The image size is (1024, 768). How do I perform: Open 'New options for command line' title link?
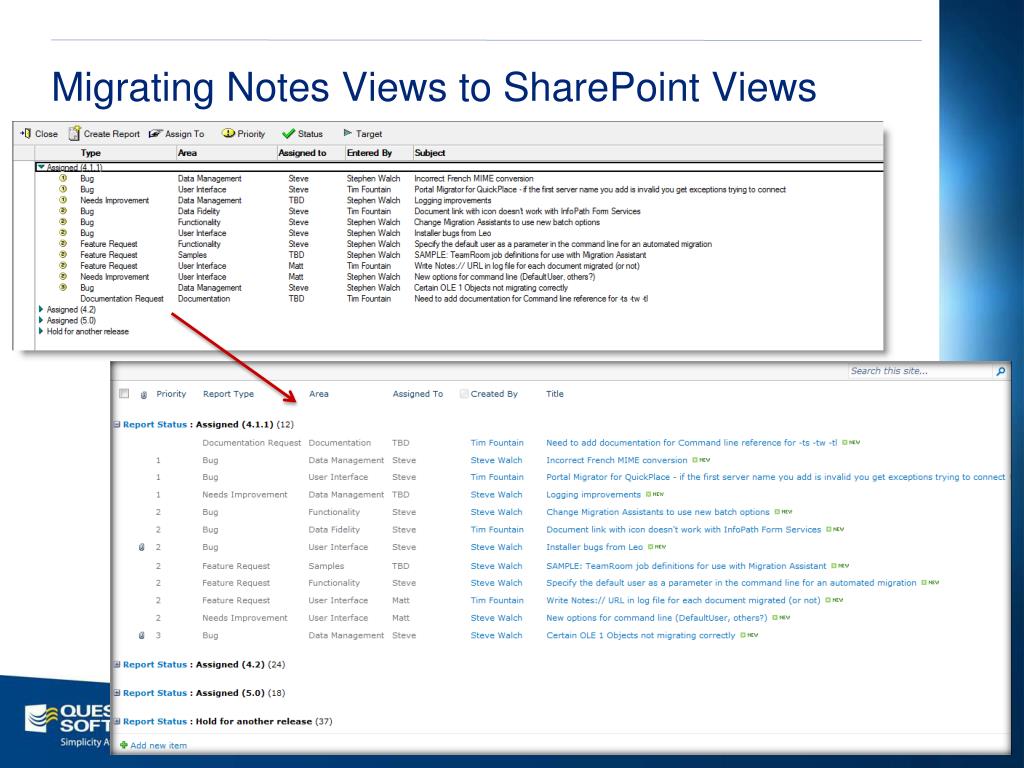(657, 618)
